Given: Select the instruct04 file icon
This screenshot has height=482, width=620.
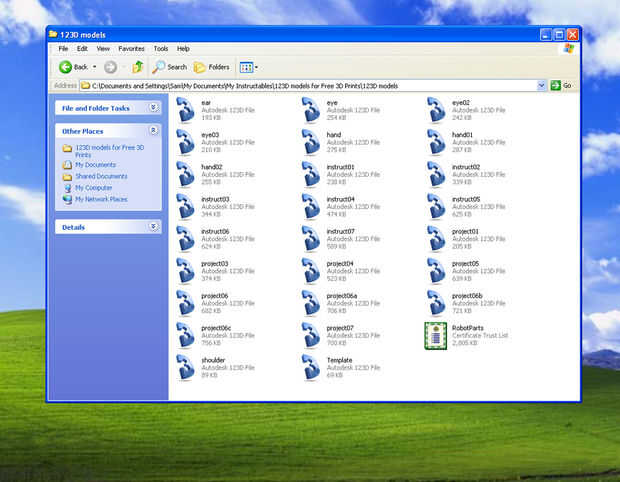Looking at the screenshot, I should tap(311, 207).
